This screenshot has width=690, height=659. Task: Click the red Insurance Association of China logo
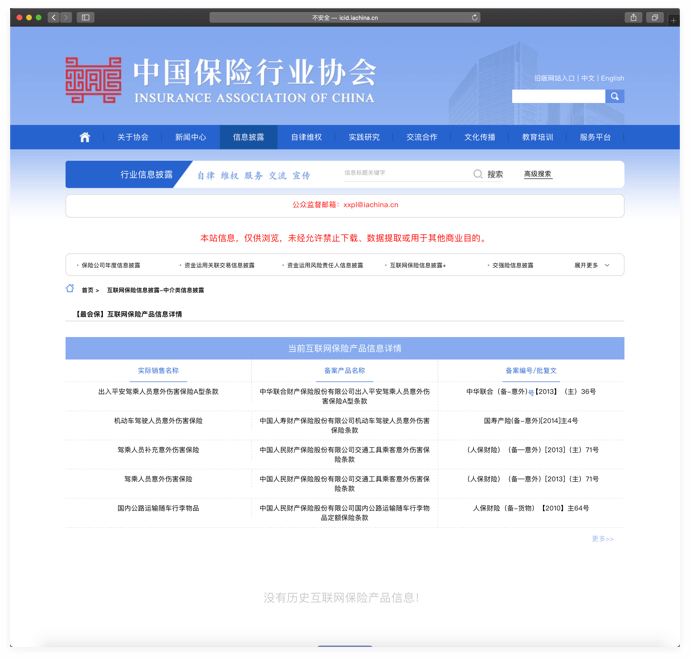[93, 80]
